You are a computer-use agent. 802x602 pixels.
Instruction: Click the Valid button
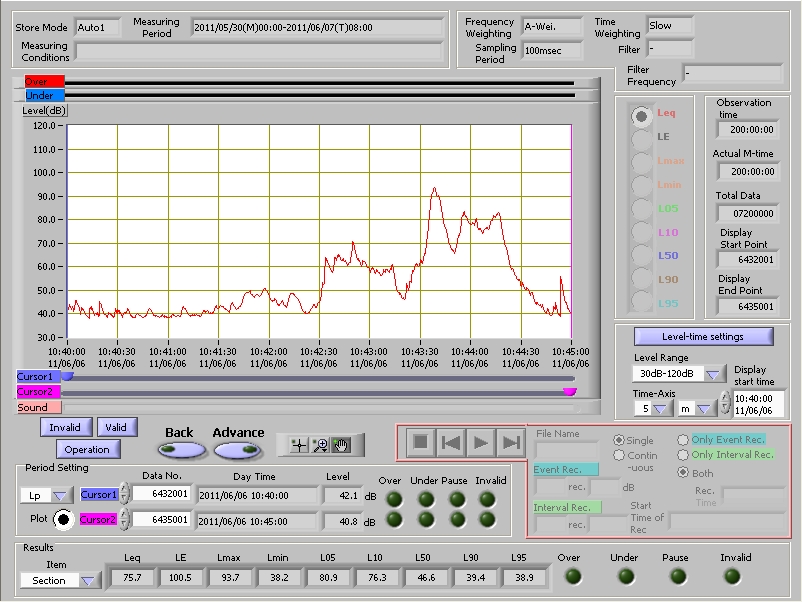[116, 427]
